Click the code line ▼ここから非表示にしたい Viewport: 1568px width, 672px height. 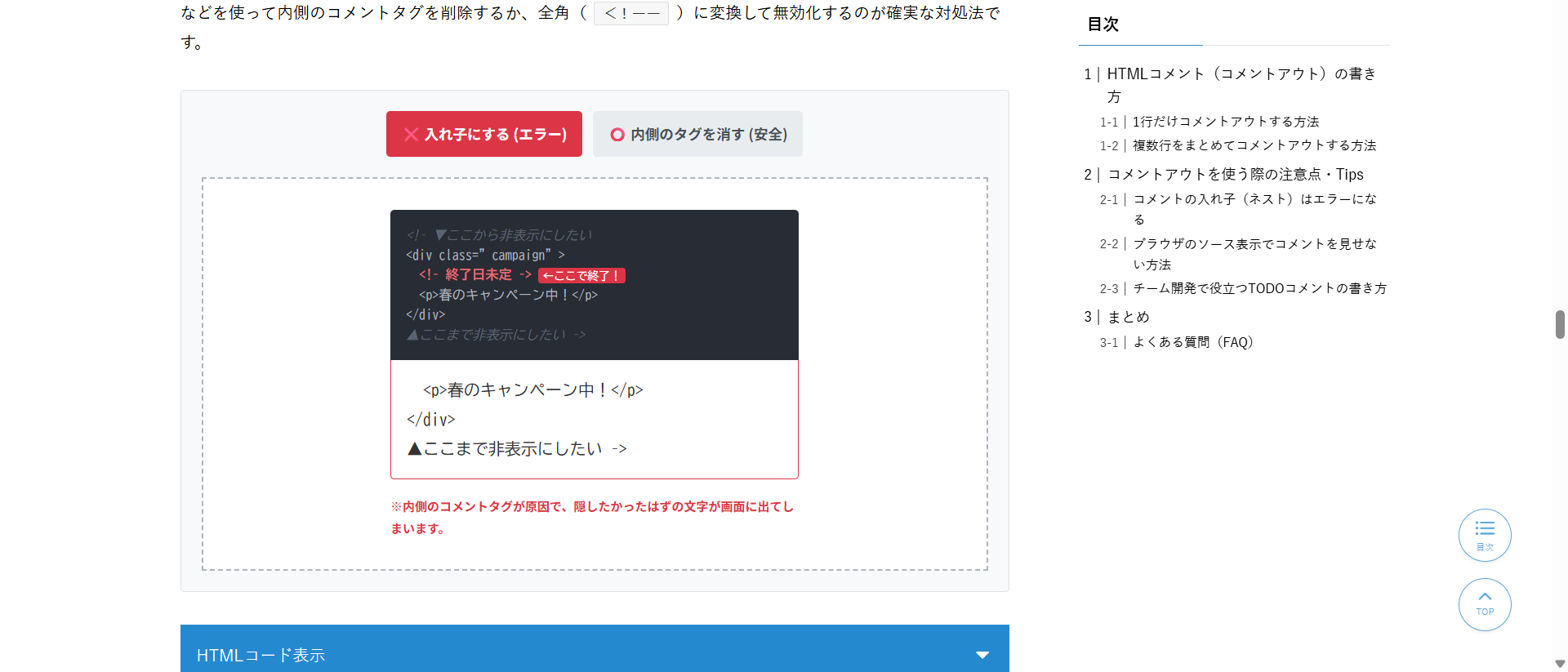(499, 235)
